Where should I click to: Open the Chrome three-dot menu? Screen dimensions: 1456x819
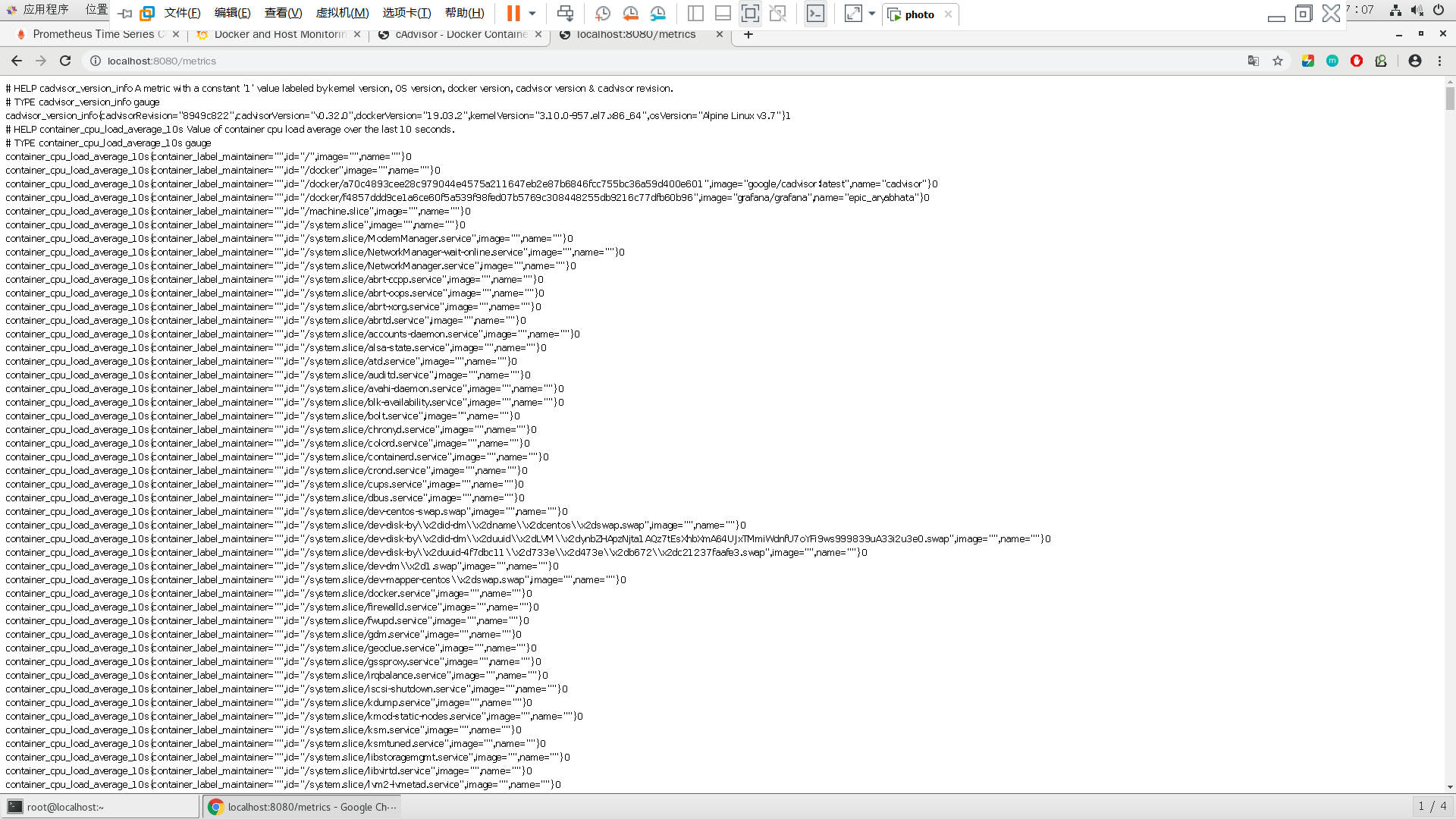pos(1439,61)
